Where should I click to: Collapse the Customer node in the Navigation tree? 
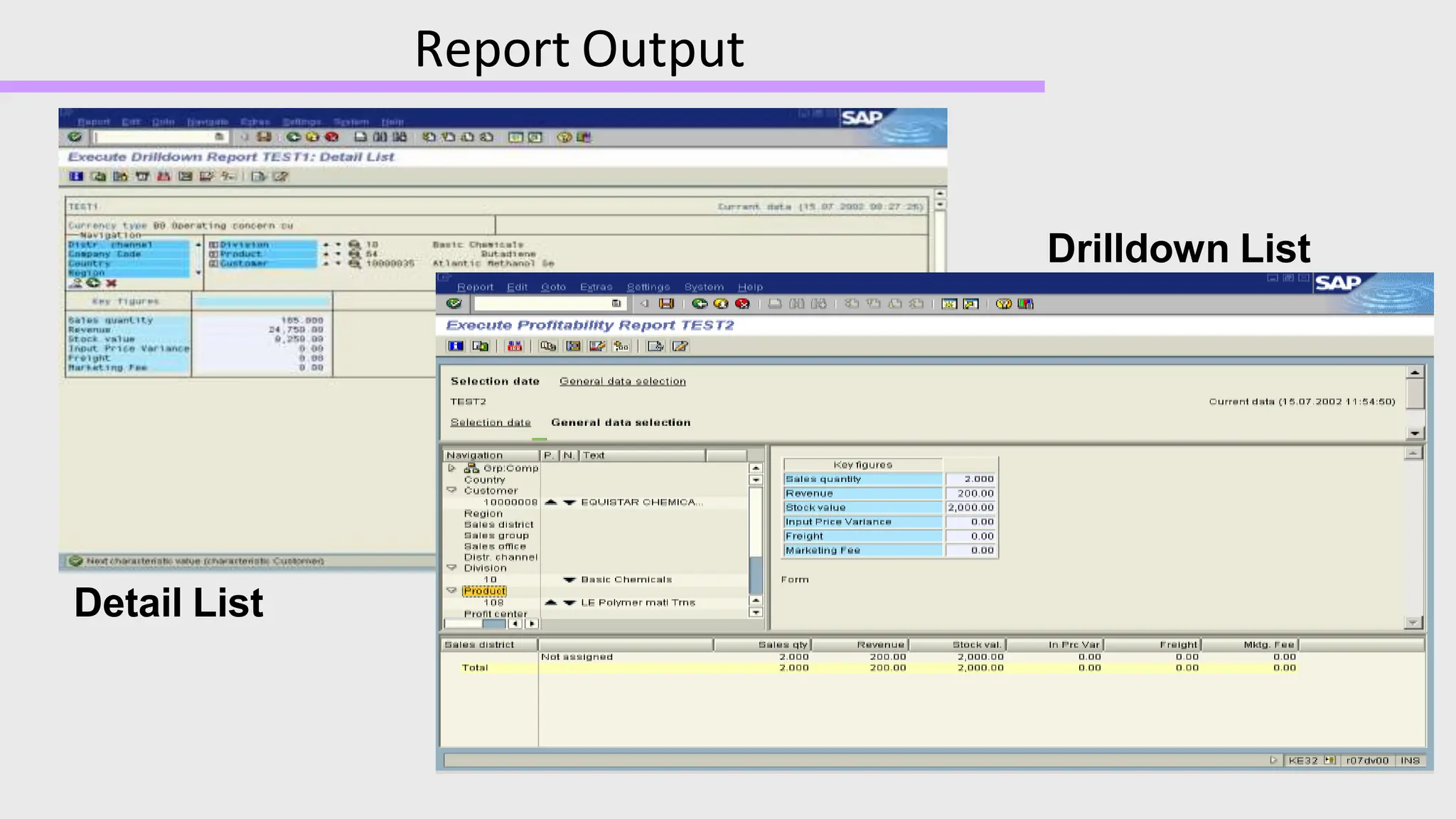coord(451,491)
